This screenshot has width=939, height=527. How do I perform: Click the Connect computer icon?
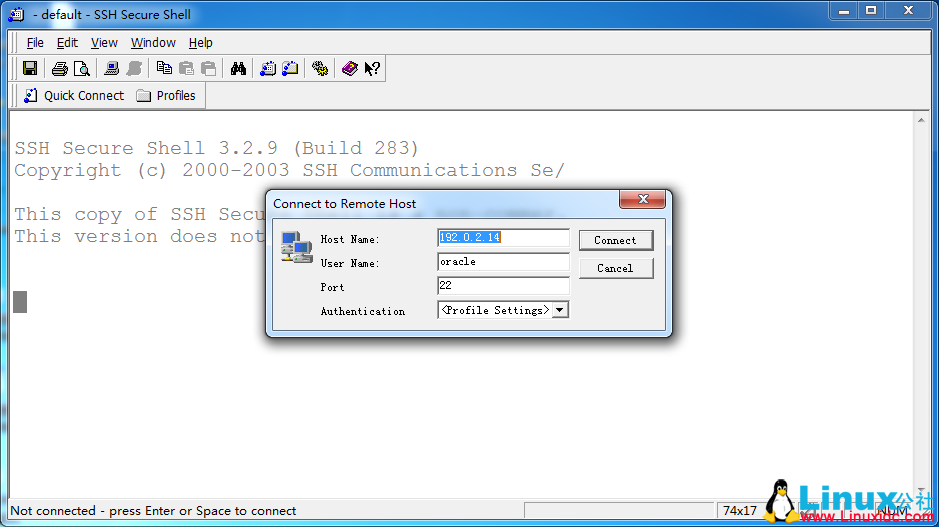[x=111, y=68]
